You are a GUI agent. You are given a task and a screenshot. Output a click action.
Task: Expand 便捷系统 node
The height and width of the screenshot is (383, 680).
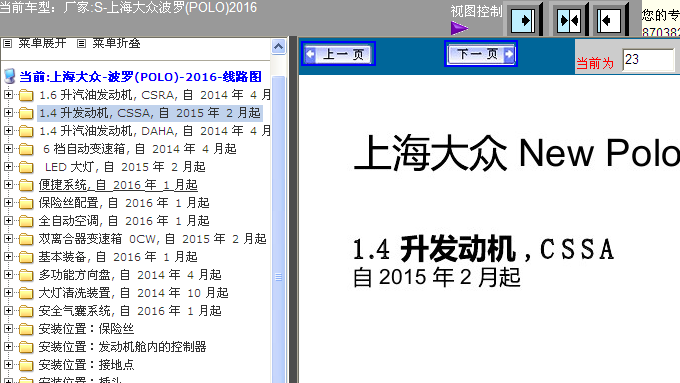(8, 184)
